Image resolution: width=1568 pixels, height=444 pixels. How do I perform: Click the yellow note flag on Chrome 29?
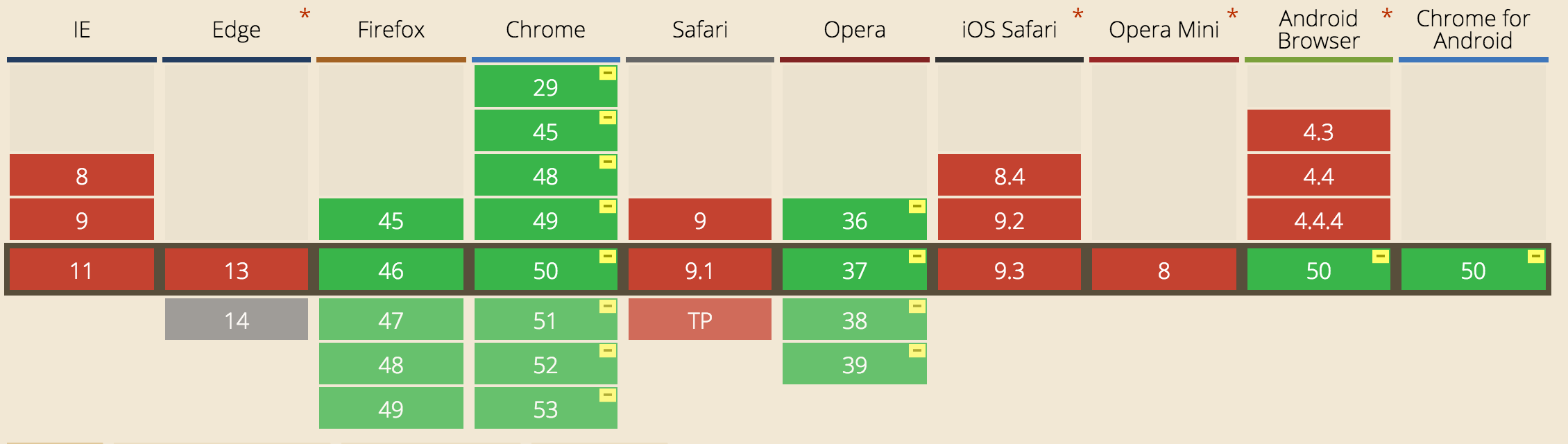click(607, 74)
